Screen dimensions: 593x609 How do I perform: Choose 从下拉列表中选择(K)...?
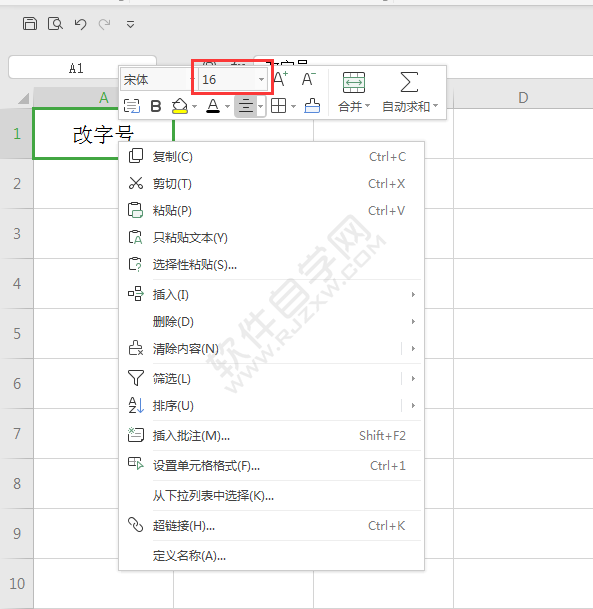pos(271,495)
